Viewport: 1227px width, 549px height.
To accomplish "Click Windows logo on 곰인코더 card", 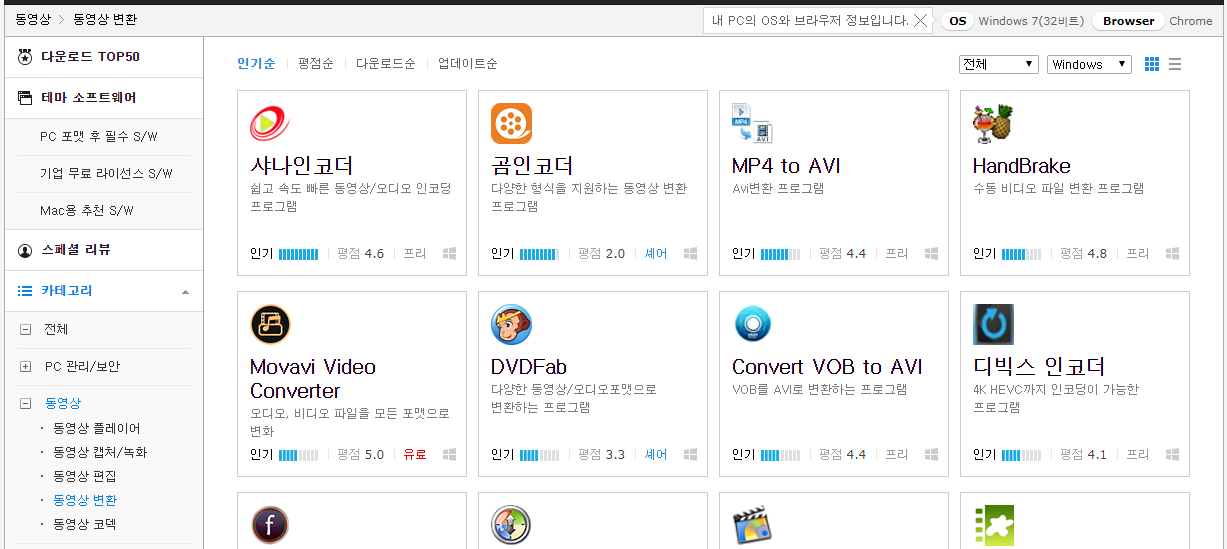I will point(691,254).
